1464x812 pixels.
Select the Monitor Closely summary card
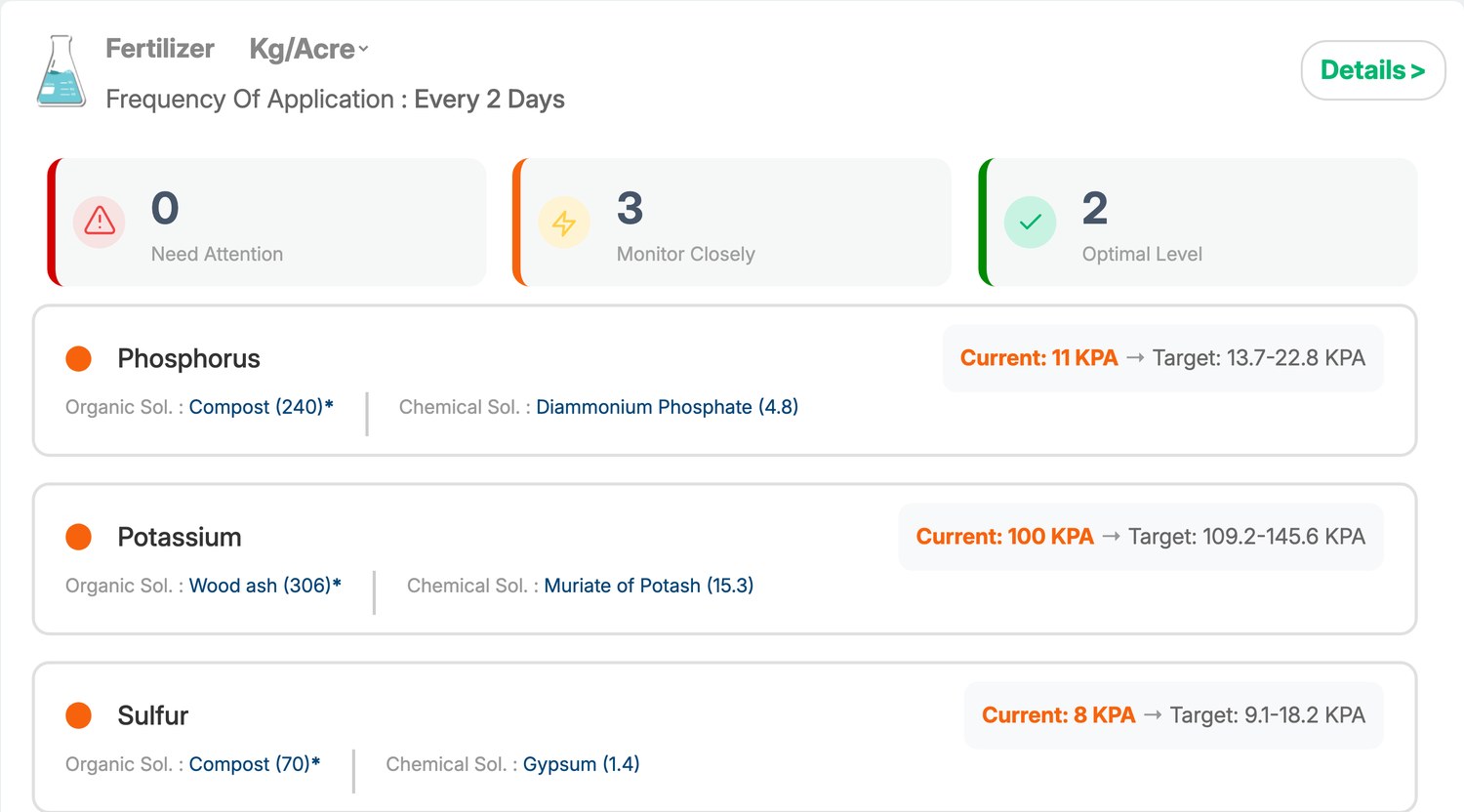pyautogui.click(x=732, y=222)
